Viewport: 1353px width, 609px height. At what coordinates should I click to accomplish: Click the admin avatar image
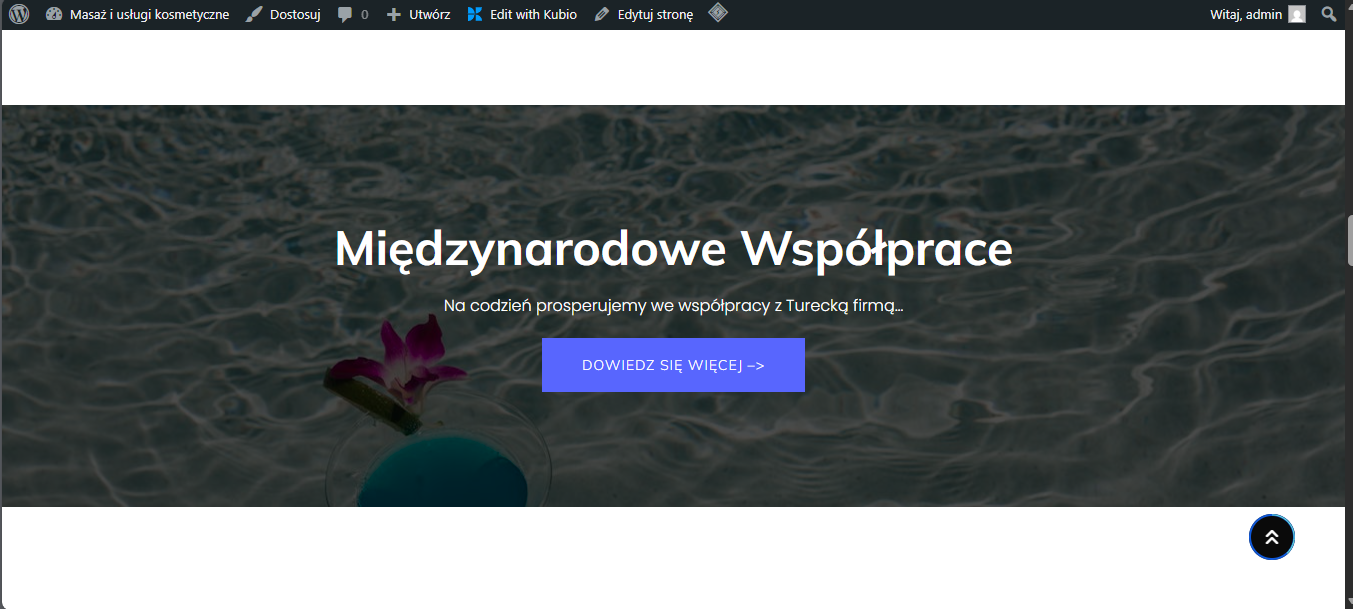click(x=1297, y=14)
